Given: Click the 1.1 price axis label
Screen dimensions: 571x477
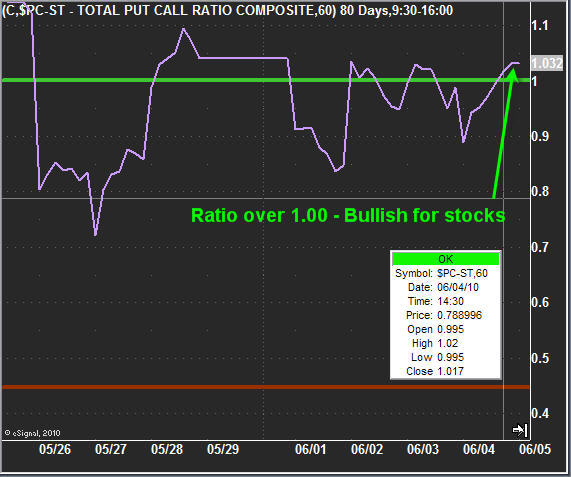Looking at the screenshot, I should pos(540,26).
